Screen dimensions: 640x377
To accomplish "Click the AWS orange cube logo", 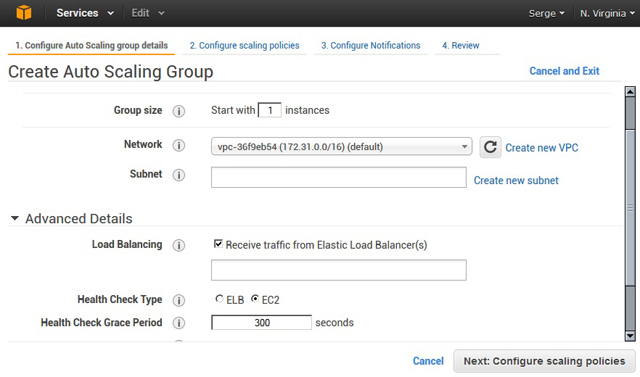I will coord(24,13).
